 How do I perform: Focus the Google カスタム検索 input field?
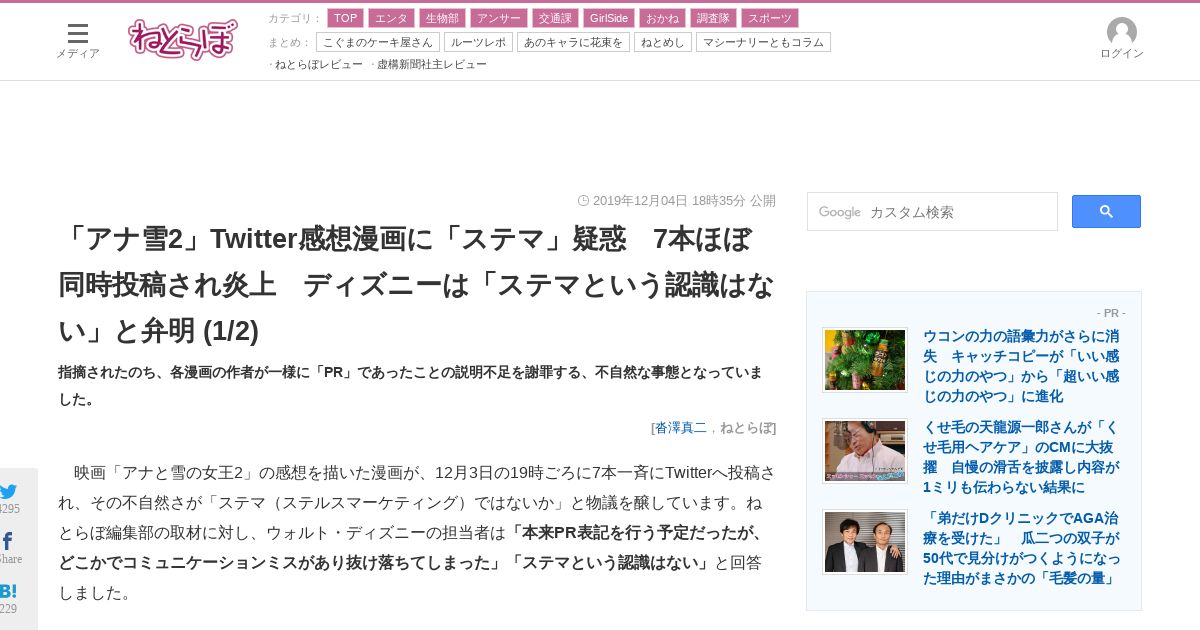tap(932, 212)
